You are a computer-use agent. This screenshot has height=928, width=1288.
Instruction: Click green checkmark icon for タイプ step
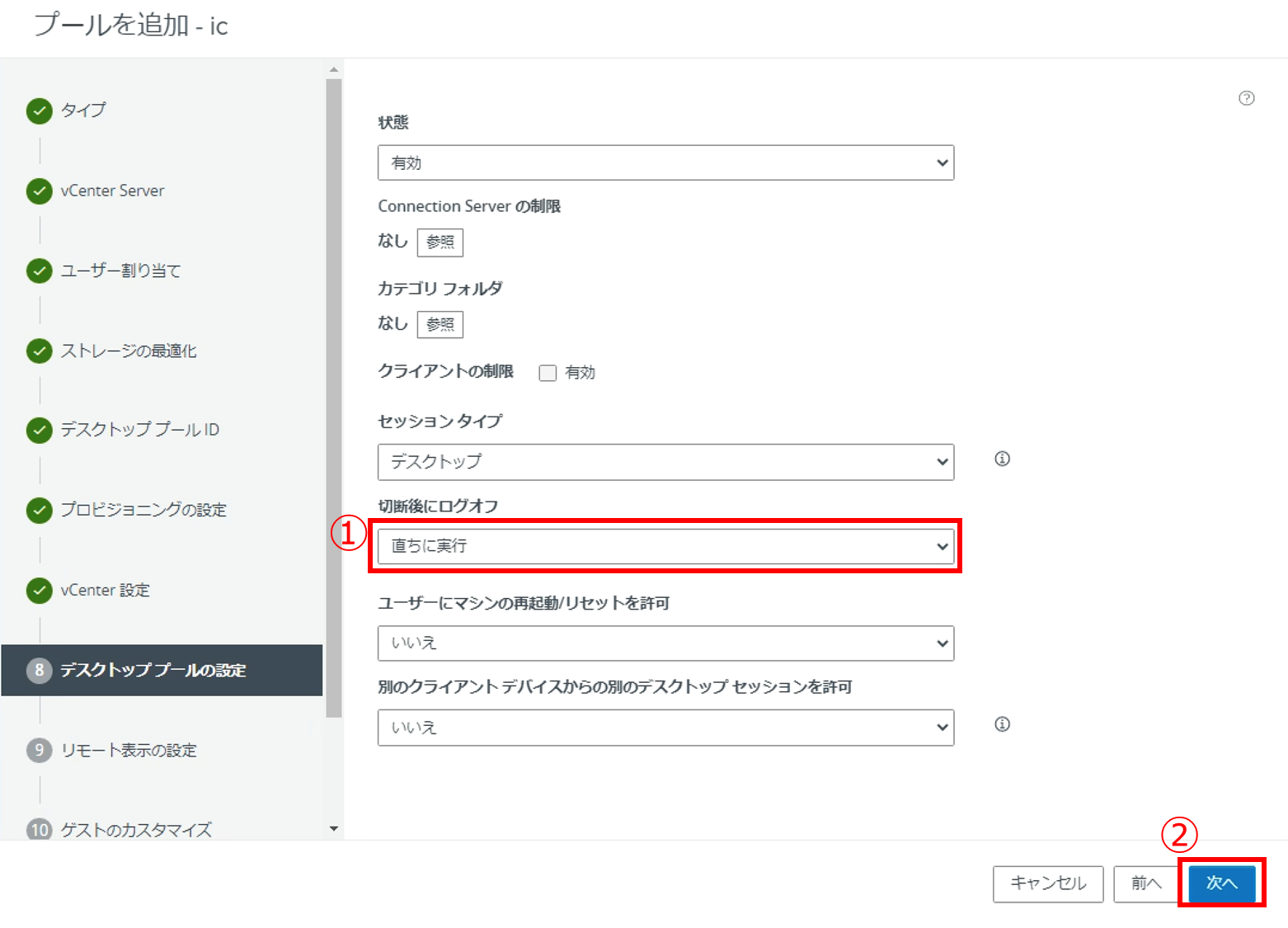(x=39, y=111)
